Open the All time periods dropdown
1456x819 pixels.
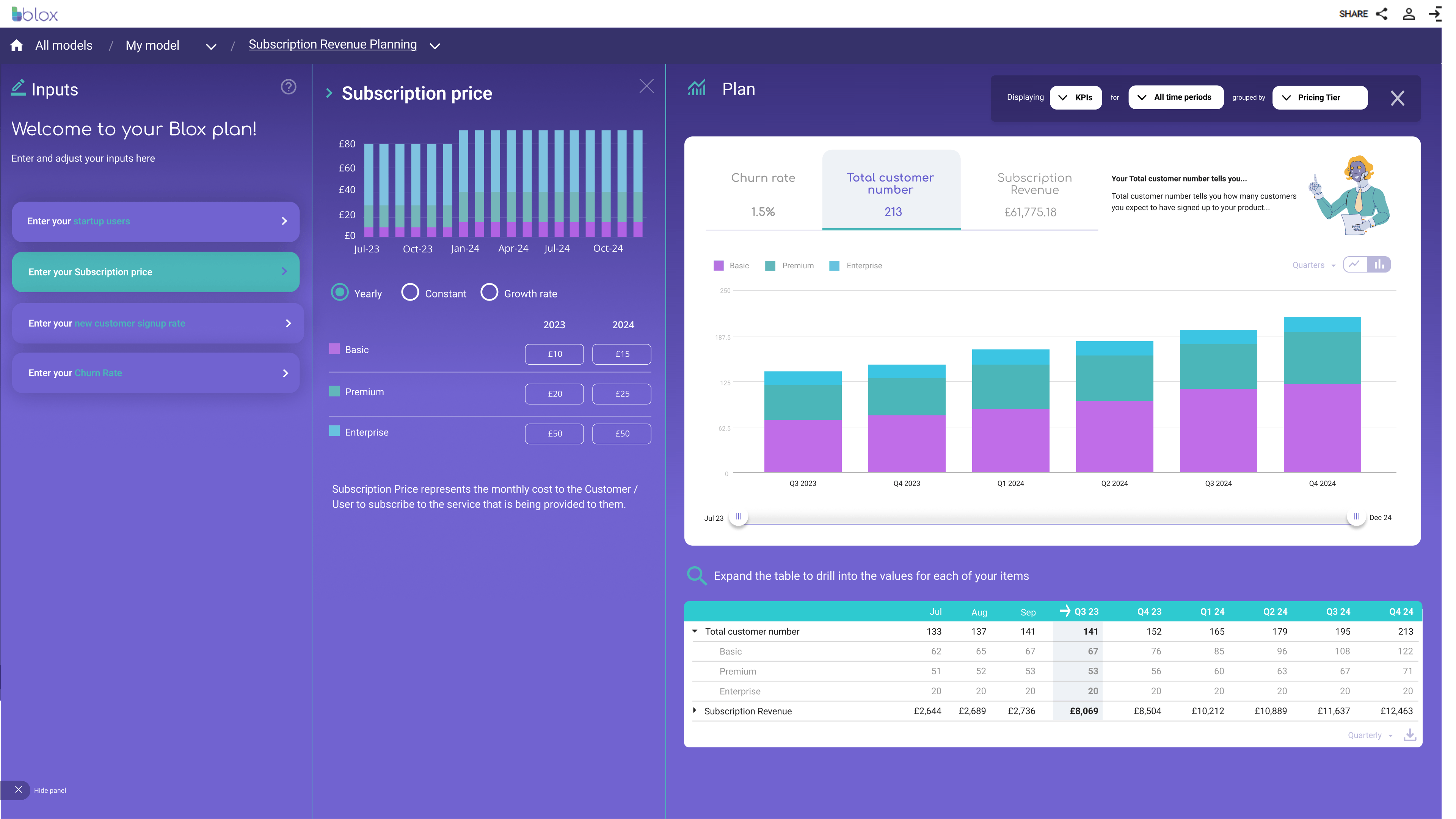1176,97
